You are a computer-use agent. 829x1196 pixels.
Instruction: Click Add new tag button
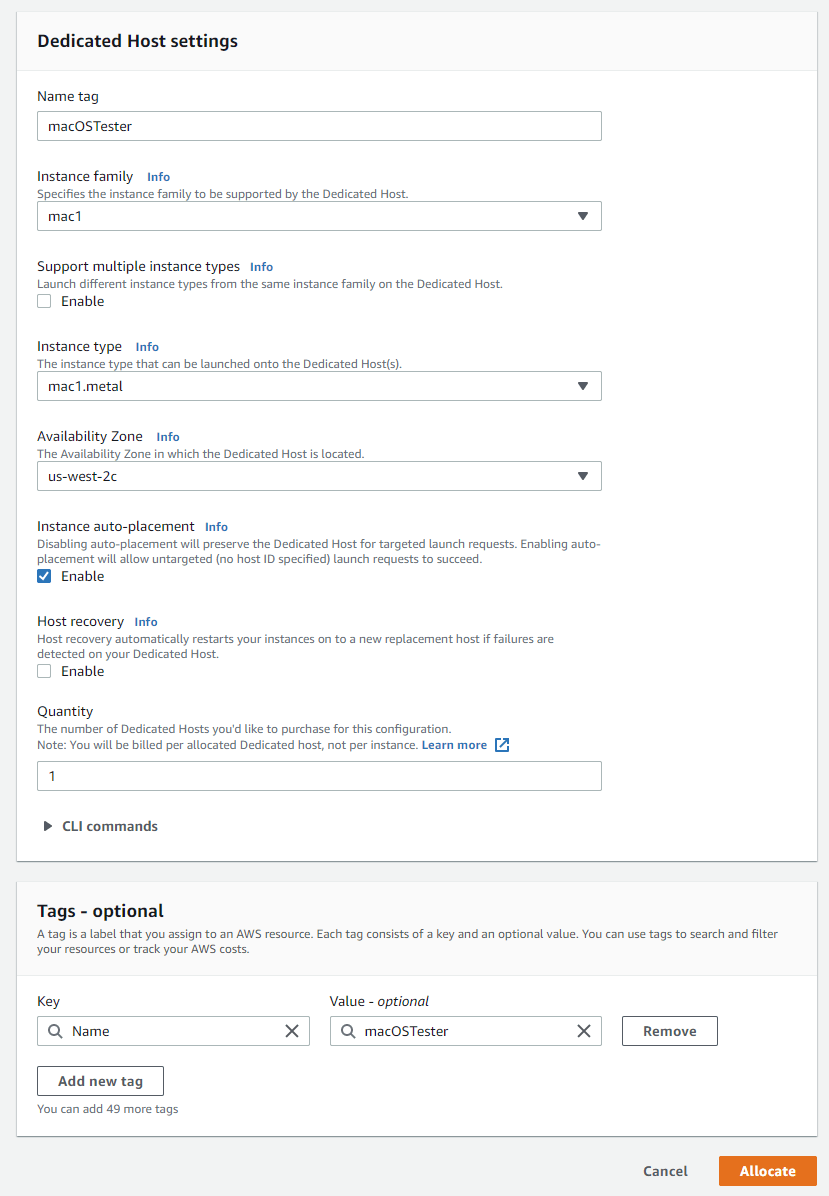click(100, 1081)
